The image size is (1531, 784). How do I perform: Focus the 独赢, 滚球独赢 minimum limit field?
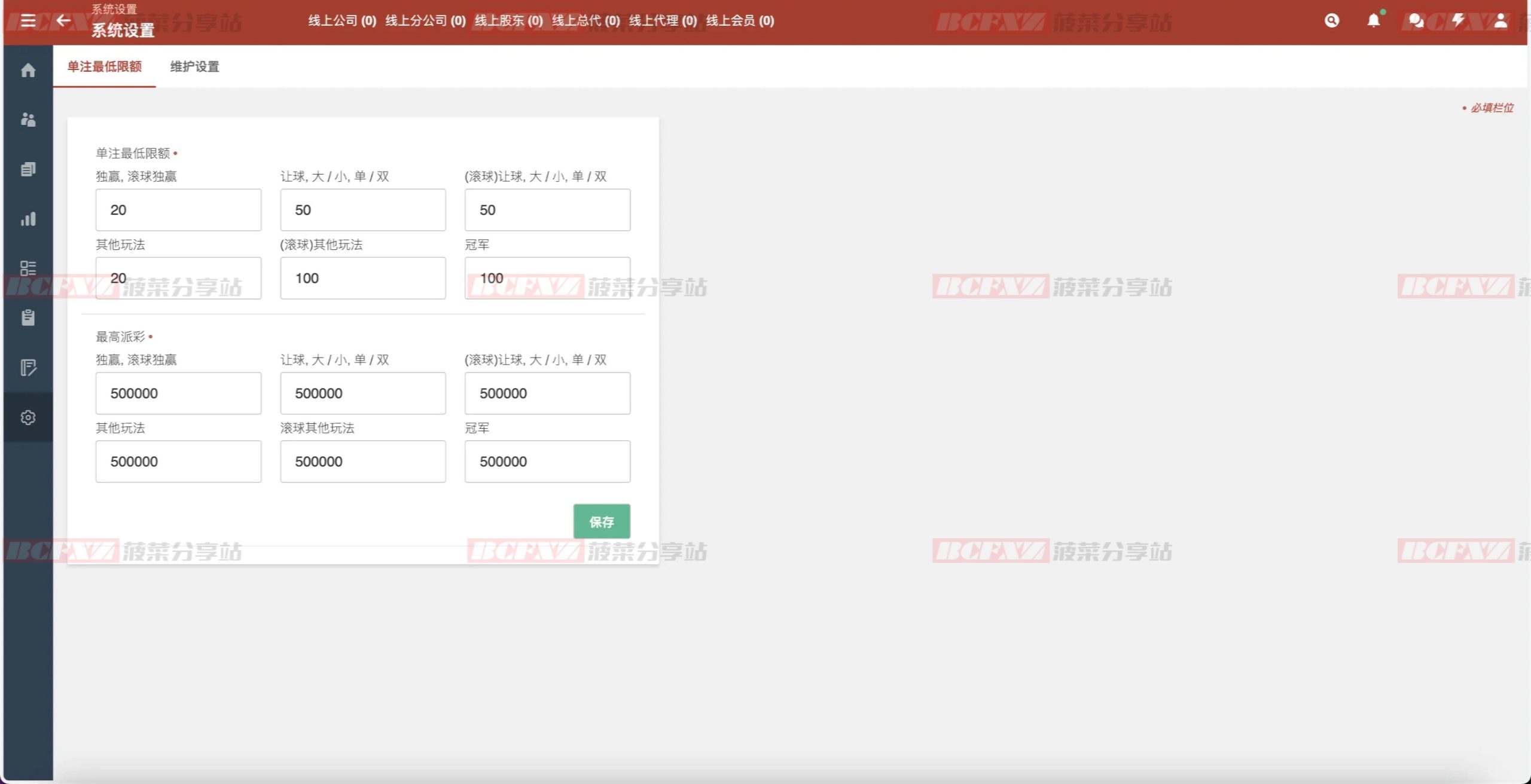[x=178, y=210]
